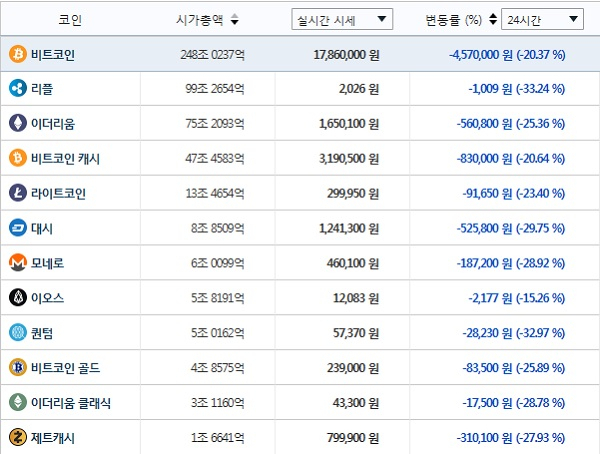600x454 pixels.
Task: Click change -560,800 원 (-25.36 %)
Action: tap(511, 124)
